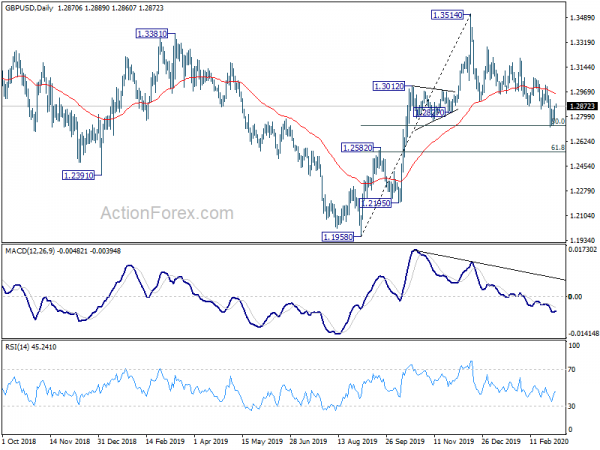Click the 1.34890 price axis value
This screenshot has width=600, height=450.
point(582,18)
